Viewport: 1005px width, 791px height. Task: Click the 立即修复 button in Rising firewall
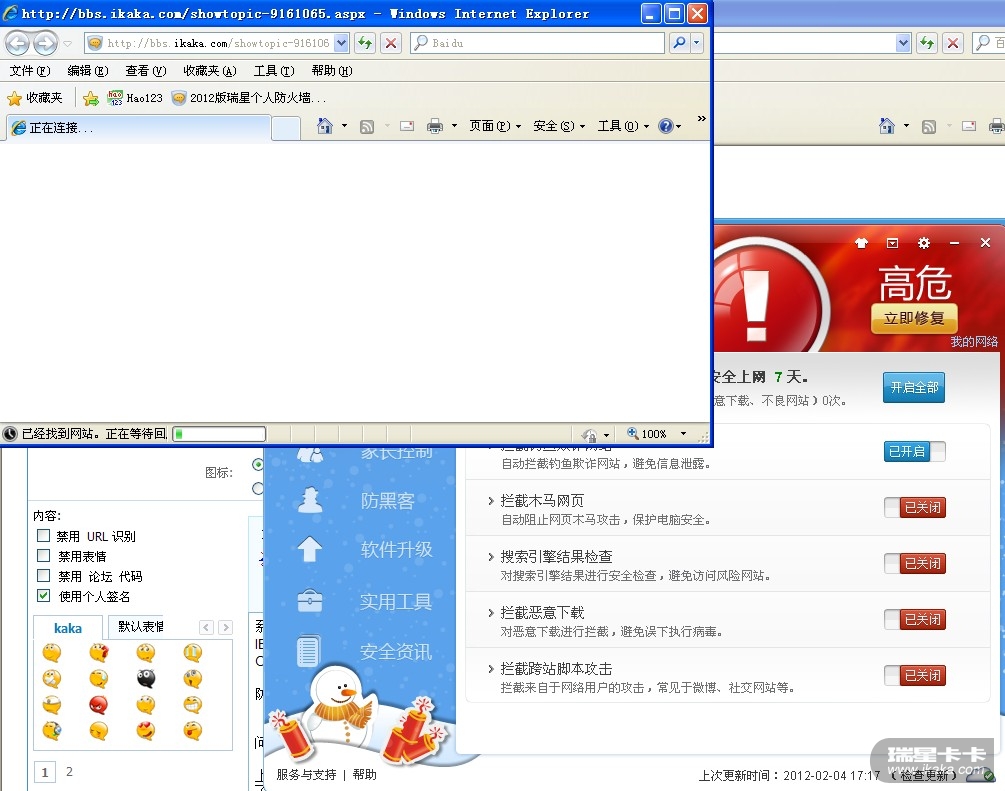click(914, 318)
